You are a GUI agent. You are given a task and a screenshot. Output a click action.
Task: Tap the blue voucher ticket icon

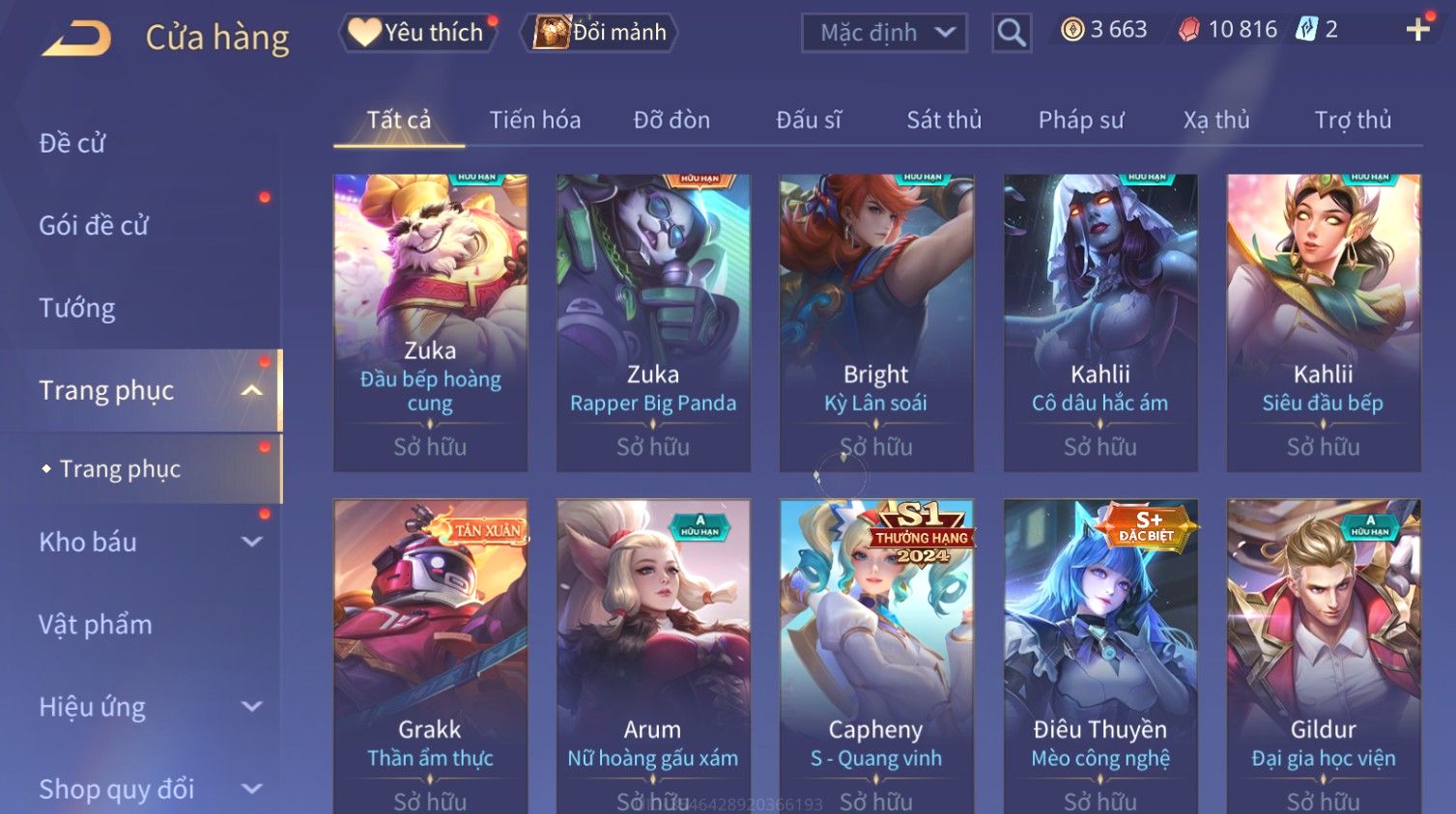(x=1306, y=30)
